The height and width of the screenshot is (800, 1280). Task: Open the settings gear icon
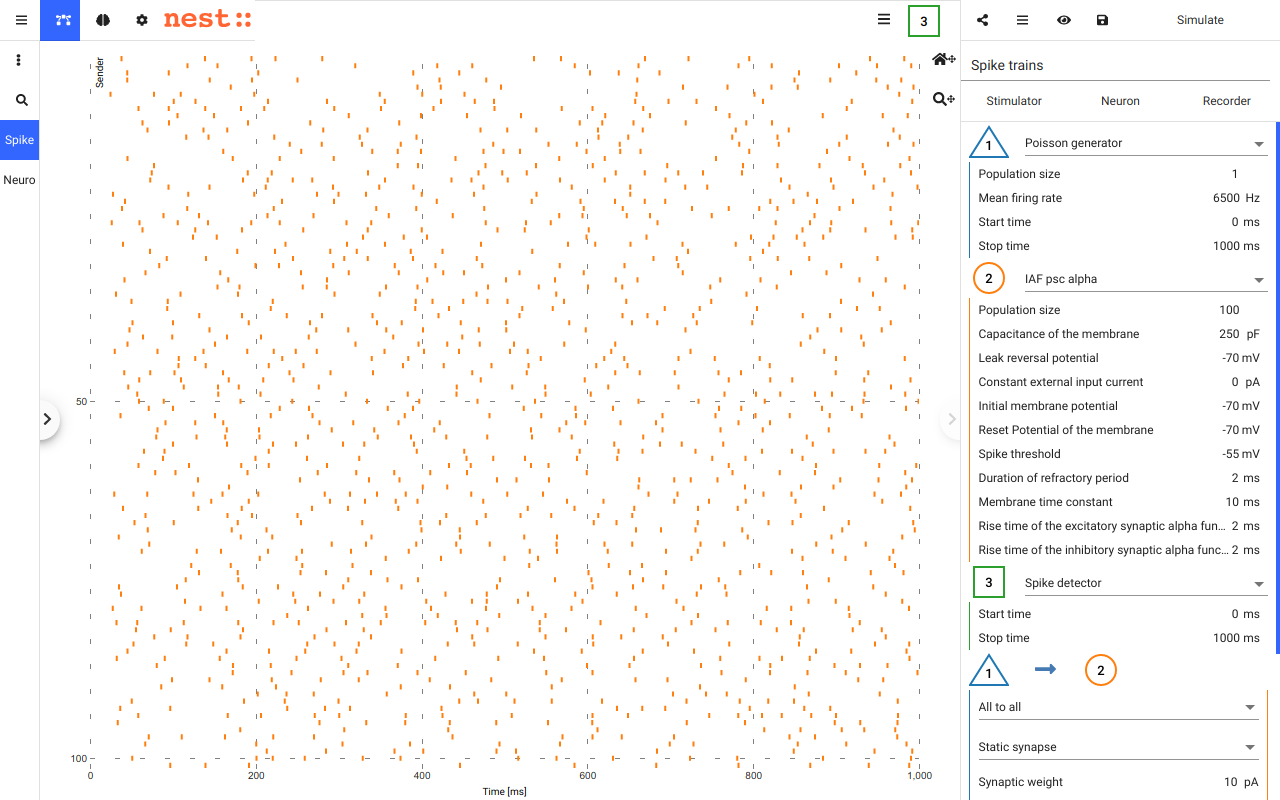(142, 20)
